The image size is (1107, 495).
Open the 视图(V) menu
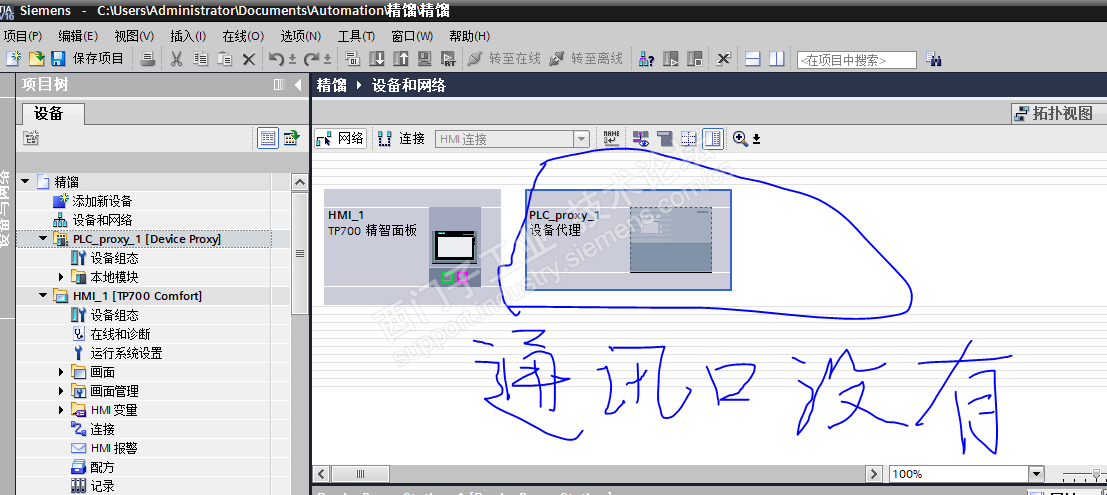point(134,36)
